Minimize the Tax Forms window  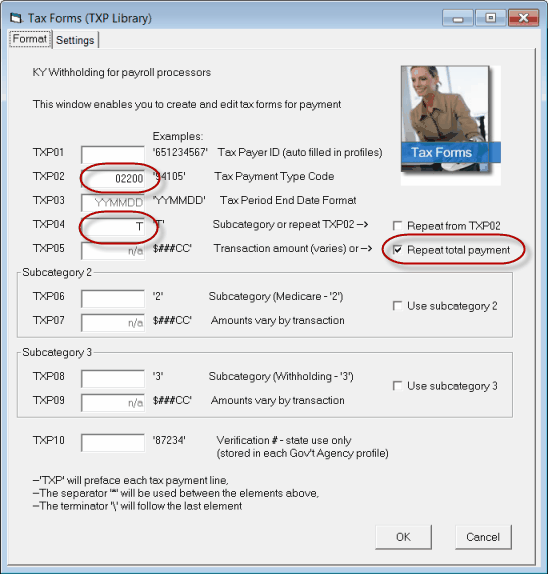pyautogui.click(x=458, y=18)
